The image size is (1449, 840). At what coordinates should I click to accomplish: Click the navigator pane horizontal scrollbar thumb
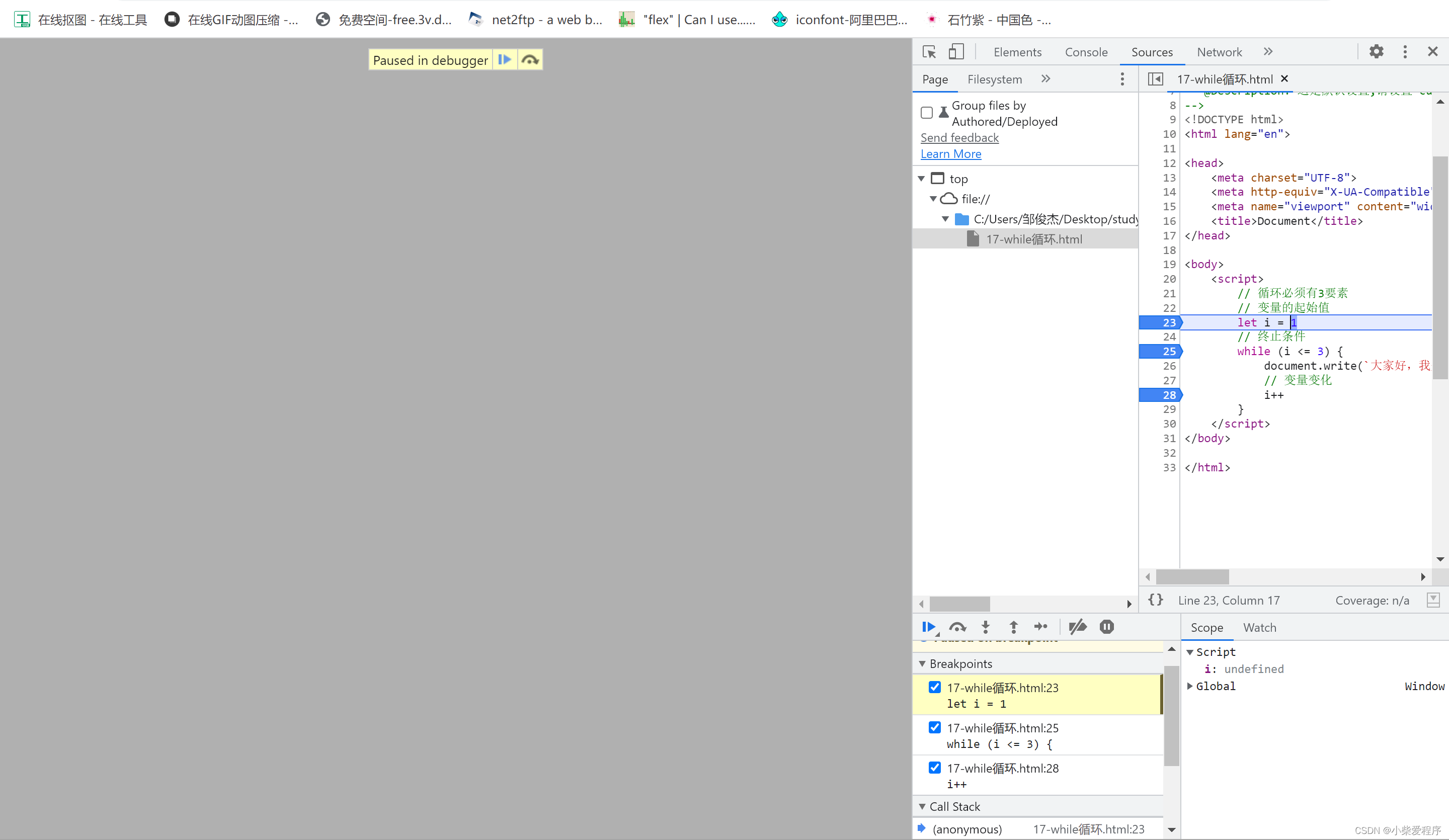click(959, 604)
